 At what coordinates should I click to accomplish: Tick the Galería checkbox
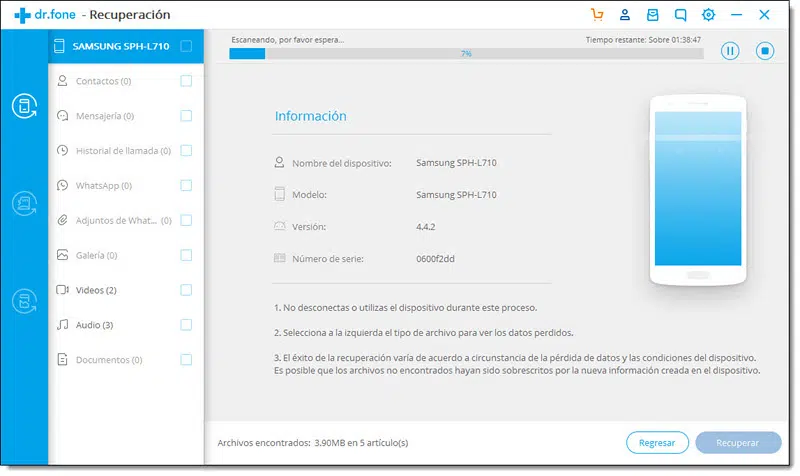186,255
